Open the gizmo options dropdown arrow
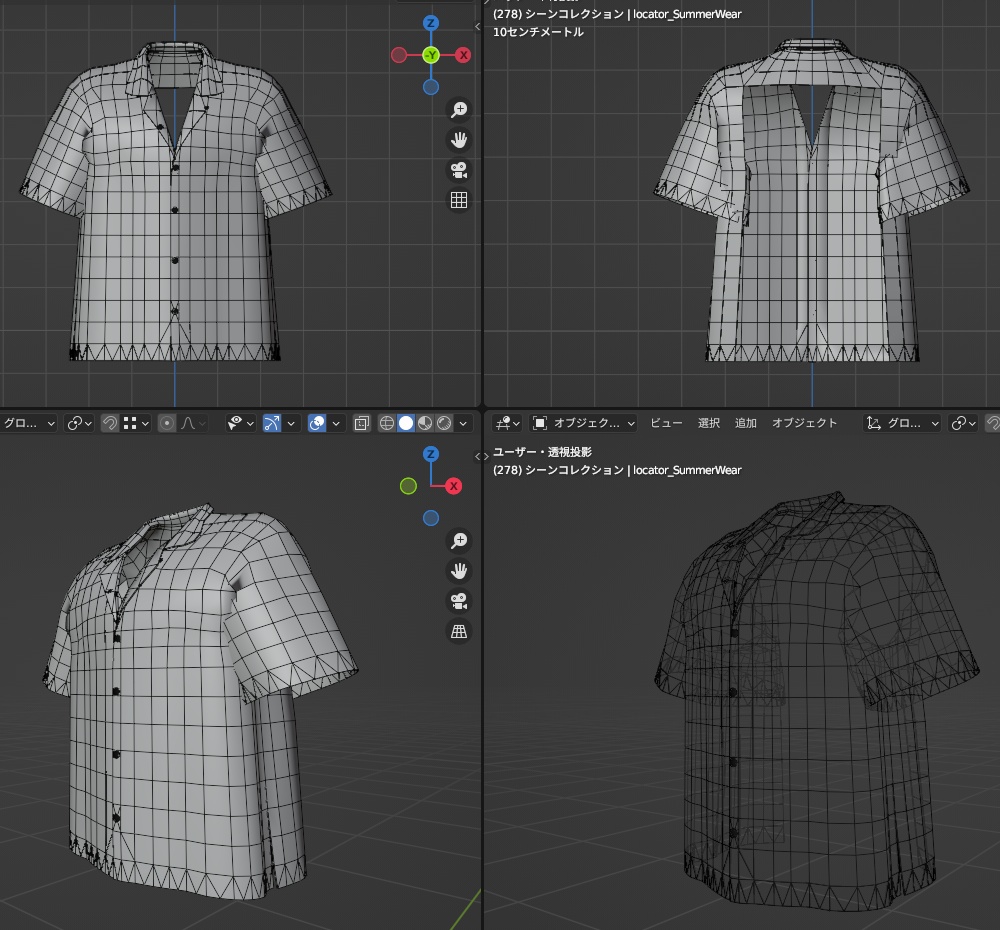The width and height of the screenshot is (1000, 930). click(x=291, y=423)
